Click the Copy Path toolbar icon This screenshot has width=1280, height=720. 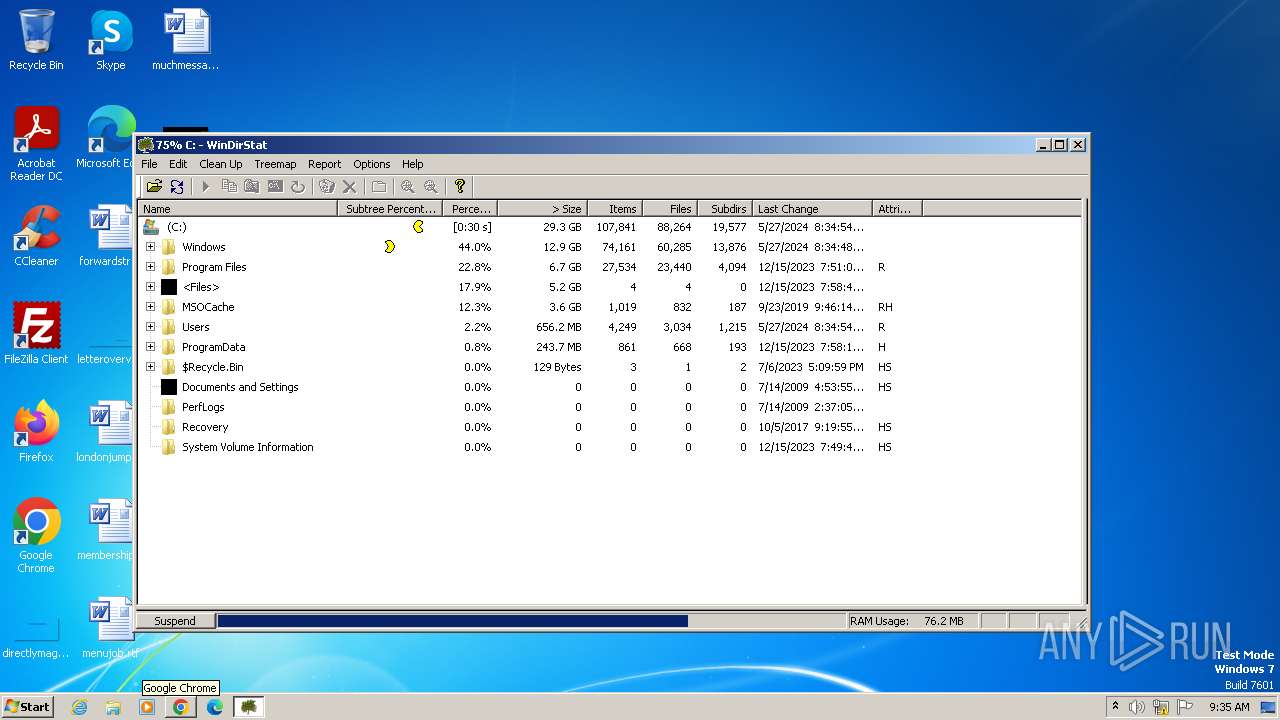pyautogui.click(x=229, y=186)
